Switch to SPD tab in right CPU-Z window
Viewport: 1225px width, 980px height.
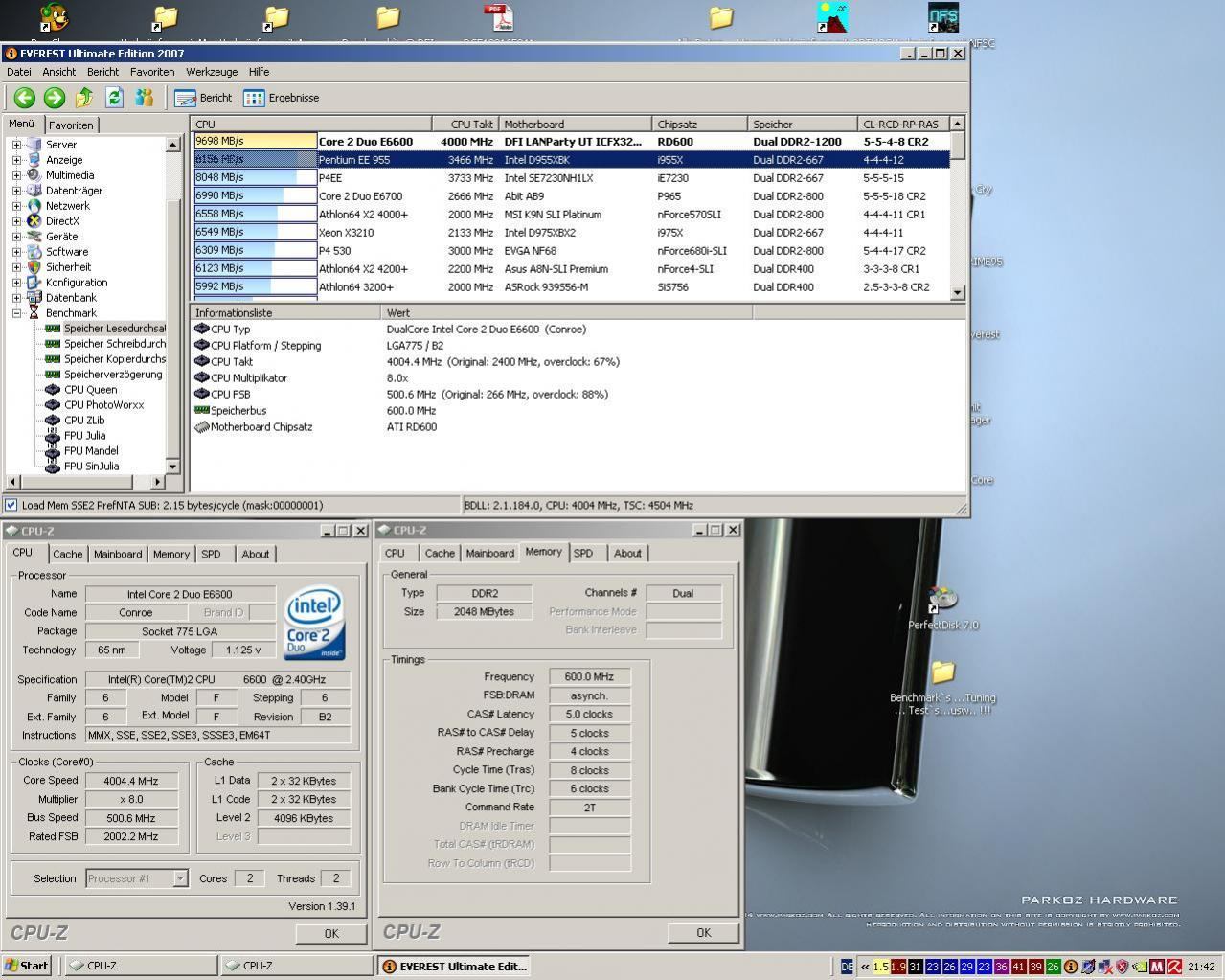point(583,554)
